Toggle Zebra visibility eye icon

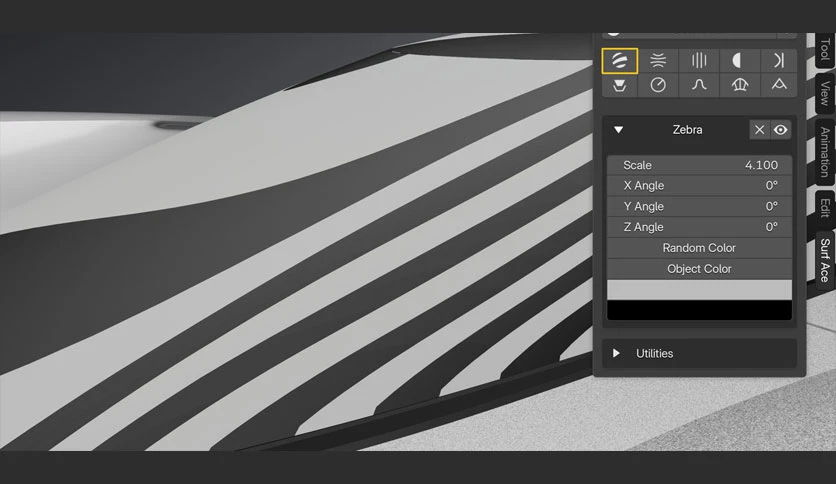781,130
